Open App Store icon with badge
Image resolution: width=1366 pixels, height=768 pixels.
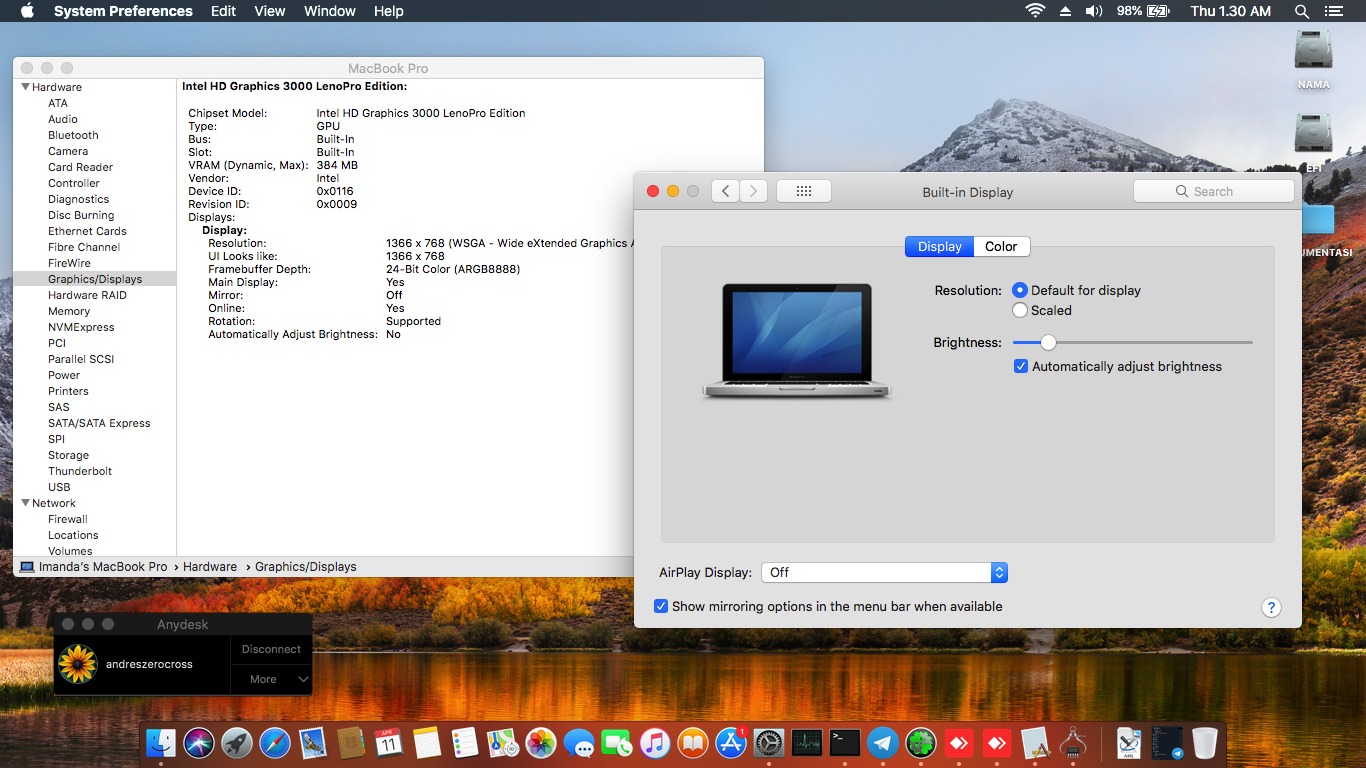[731, 743]
